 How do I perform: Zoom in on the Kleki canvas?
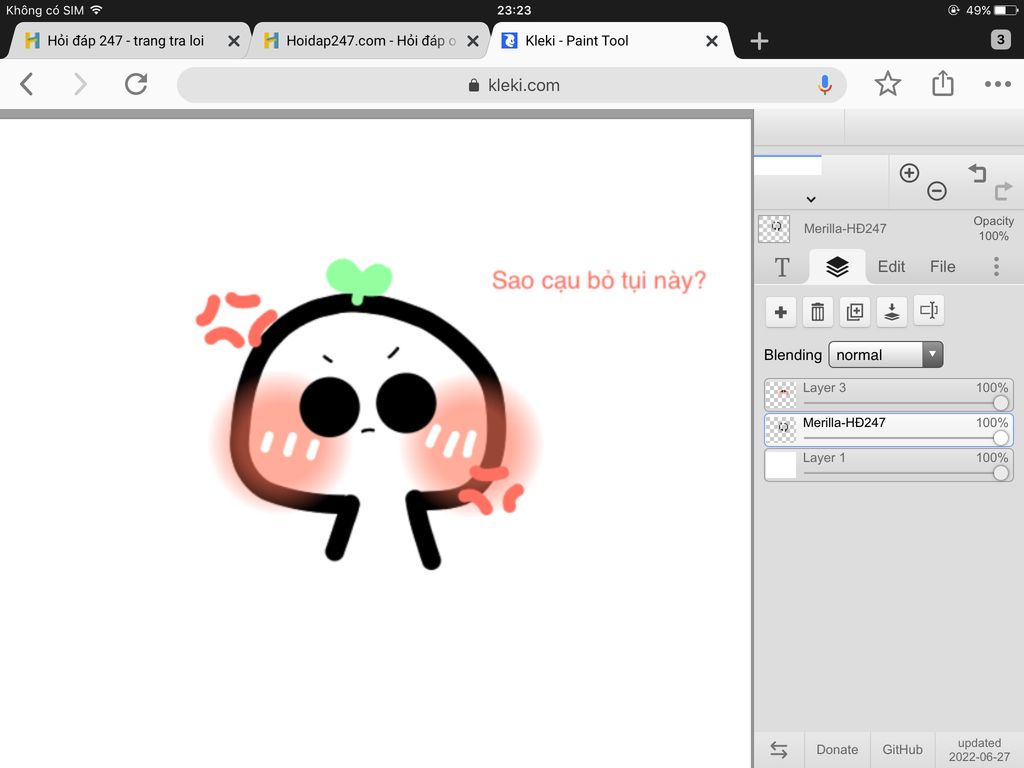pyautogui.click(x=909, y=173)
